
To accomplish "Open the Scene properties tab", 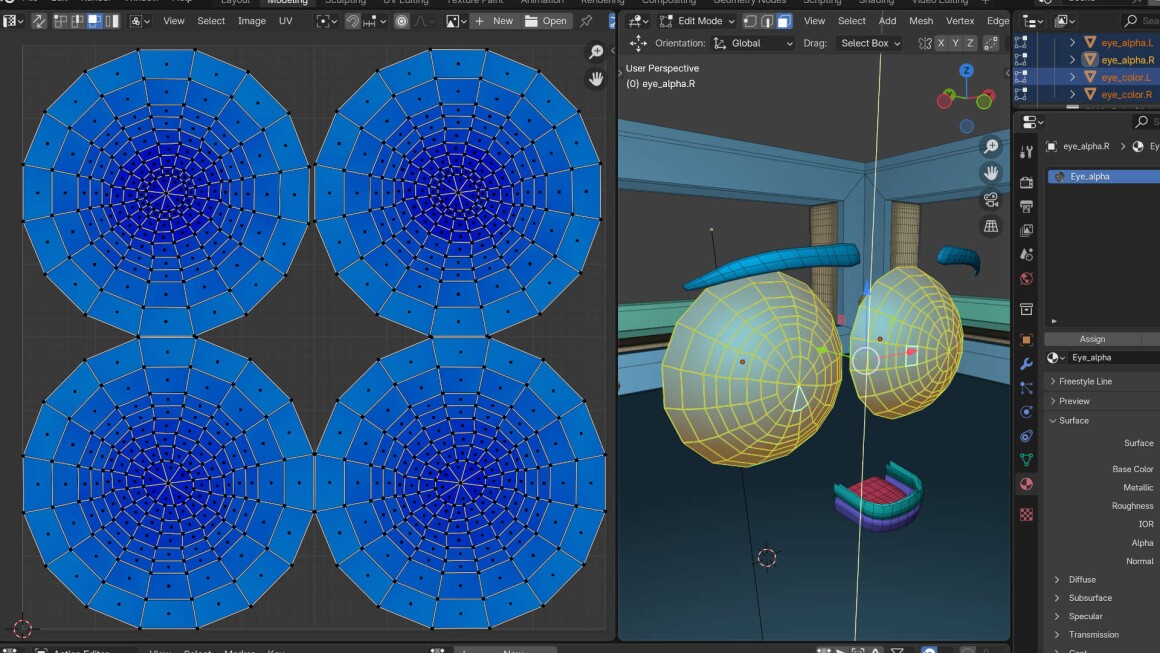I will pyautogui.click(x=1026, y=254).
